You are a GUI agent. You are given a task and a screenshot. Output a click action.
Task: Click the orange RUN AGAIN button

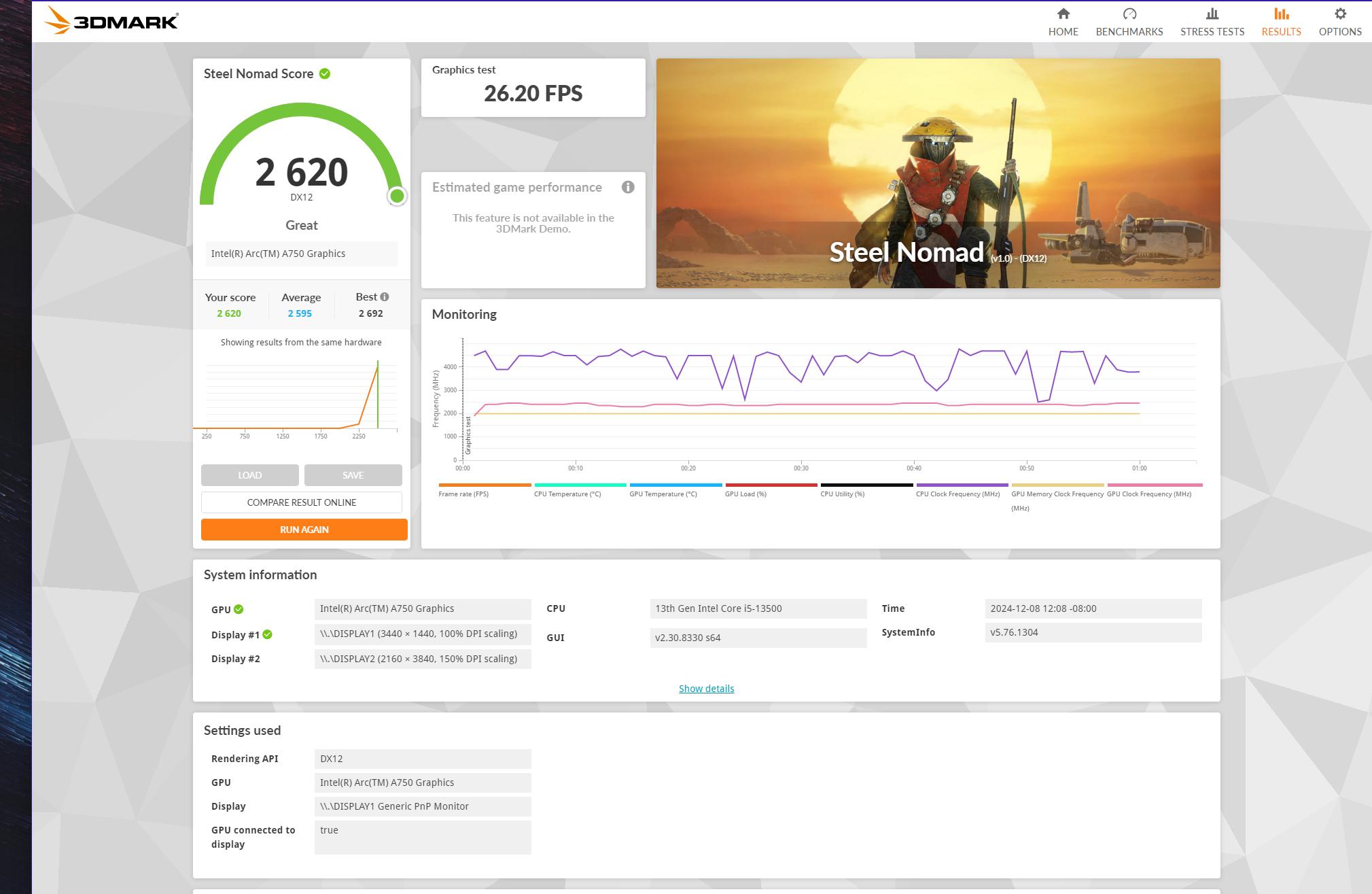304,530
